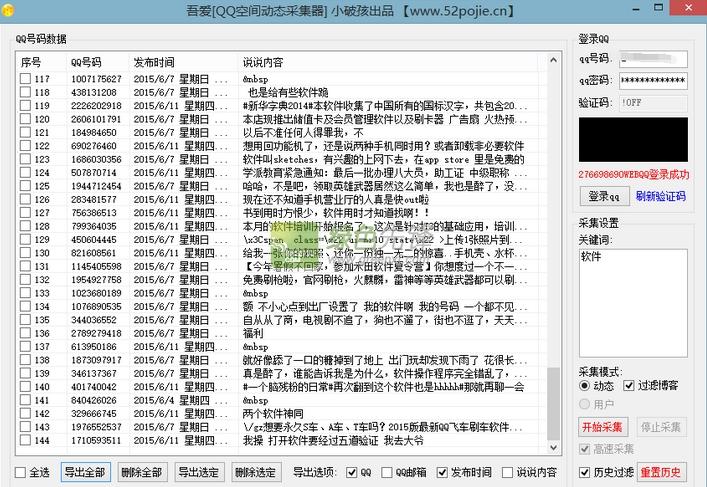Check the row 144 checkbox
Viewport: 707px width, 487px height.
pyautogui.click(x=25, y=440)
